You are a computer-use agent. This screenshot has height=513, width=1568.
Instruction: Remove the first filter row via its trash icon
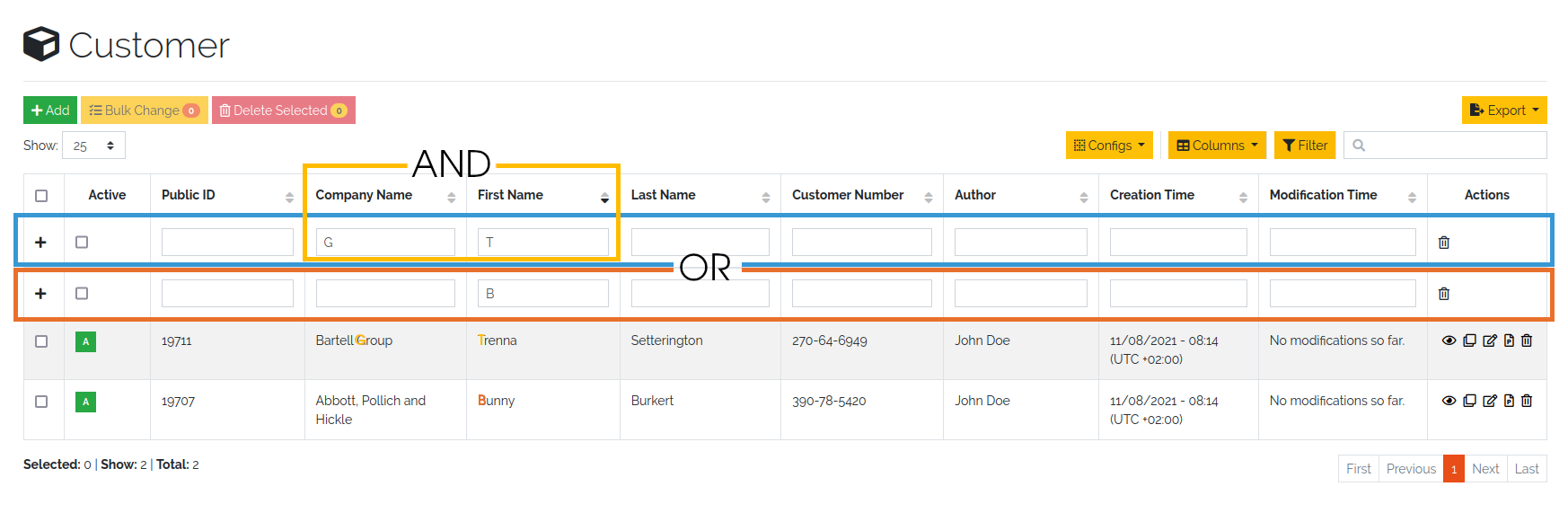click(1444, 243)
